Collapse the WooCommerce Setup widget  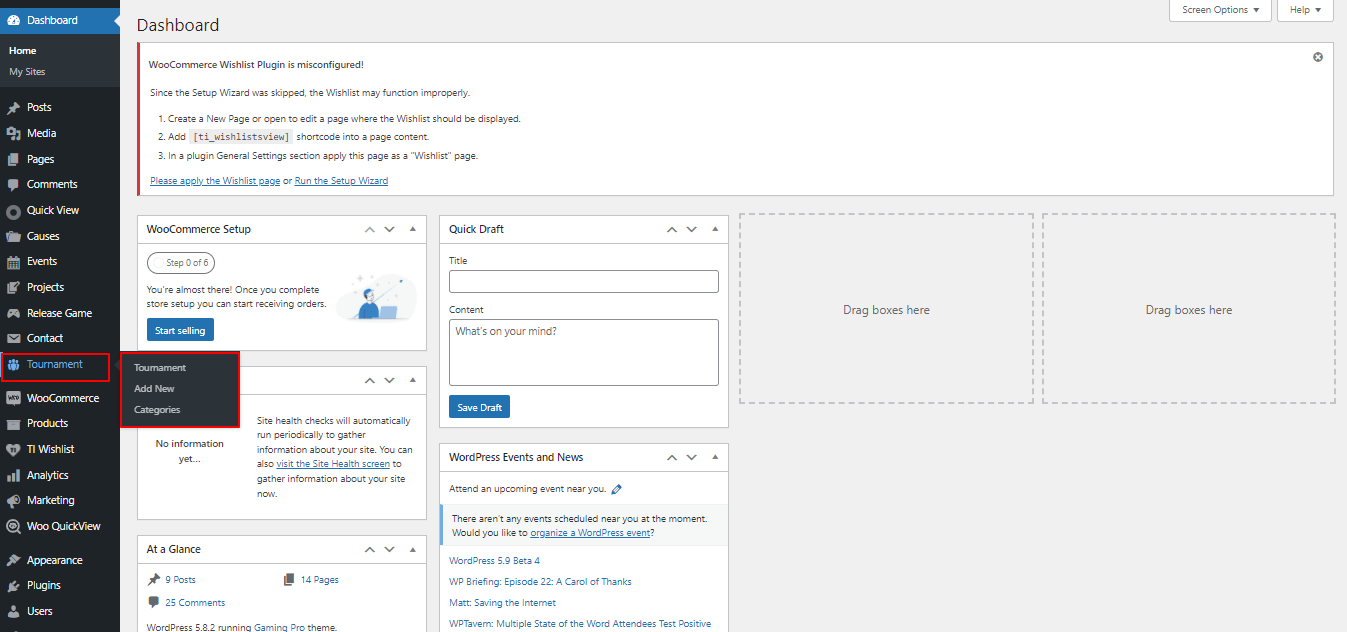[x=412, y=229]
